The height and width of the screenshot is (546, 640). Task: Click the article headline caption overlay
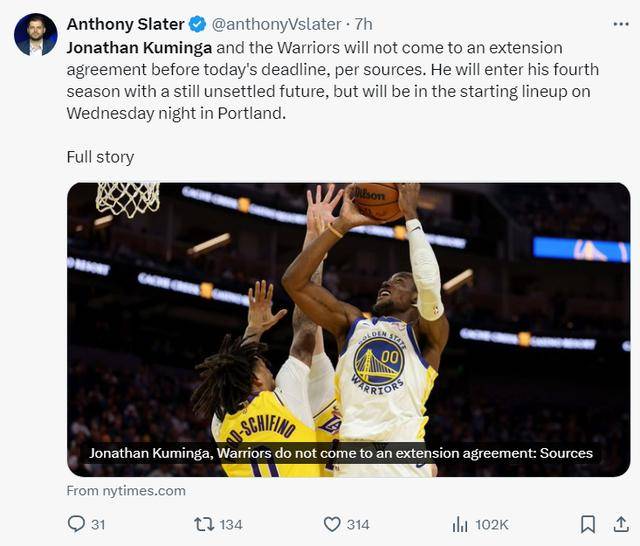point(340,453)
